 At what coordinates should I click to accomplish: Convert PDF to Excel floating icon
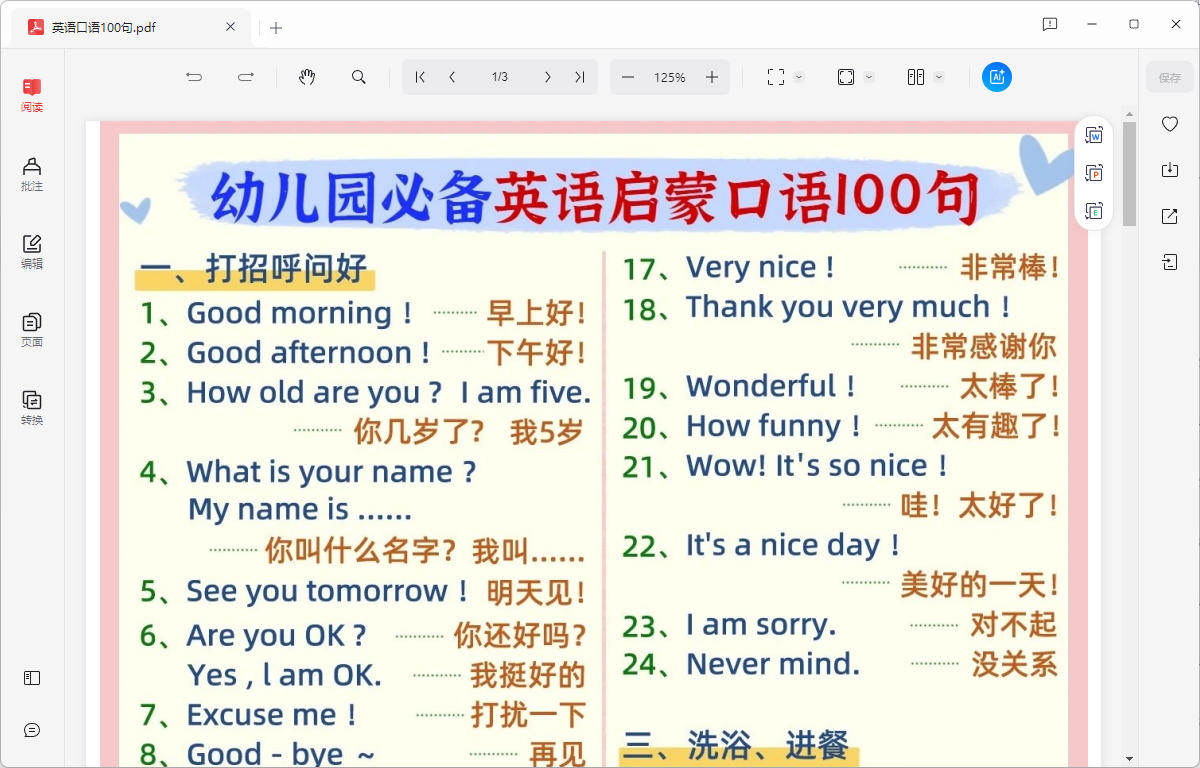[1094, 211]
